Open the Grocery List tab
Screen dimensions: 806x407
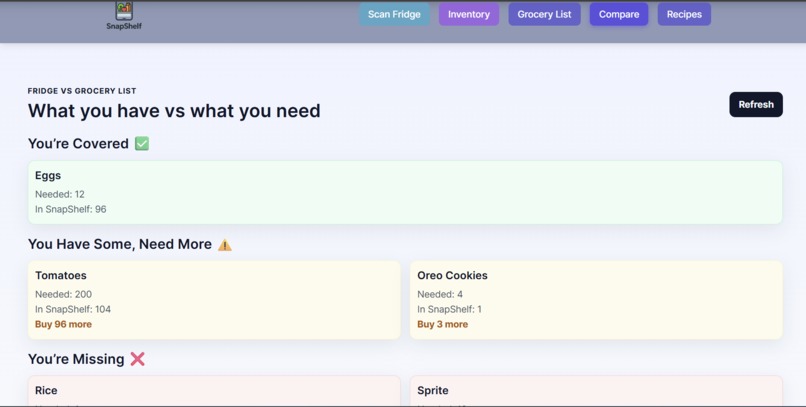click(544, 14)
